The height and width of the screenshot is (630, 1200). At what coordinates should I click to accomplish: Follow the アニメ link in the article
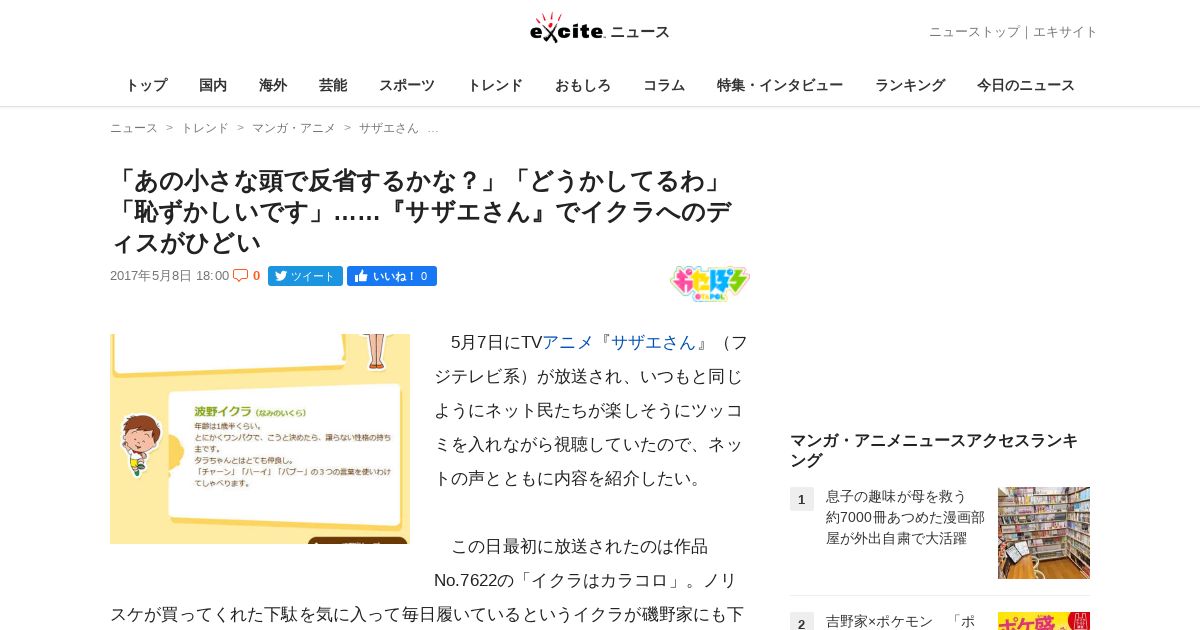(x=568, y=342)
